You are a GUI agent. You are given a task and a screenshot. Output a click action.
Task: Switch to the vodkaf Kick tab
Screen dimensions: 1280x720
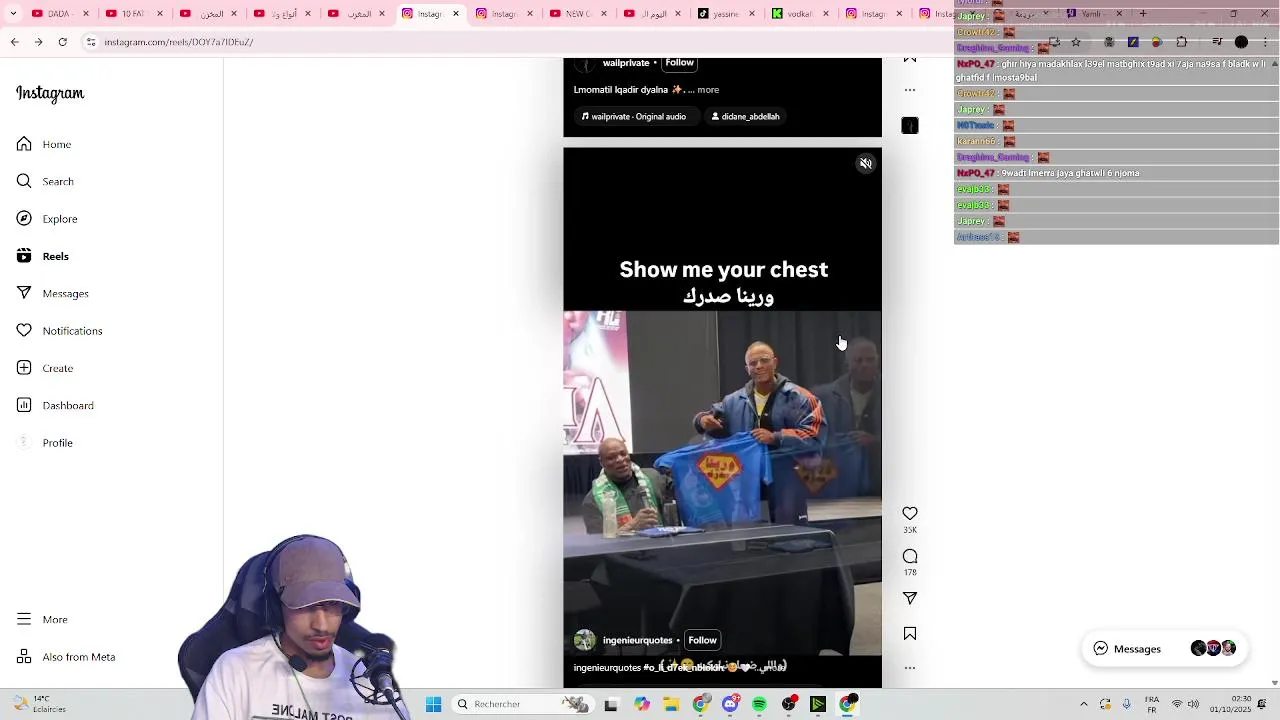801,14
